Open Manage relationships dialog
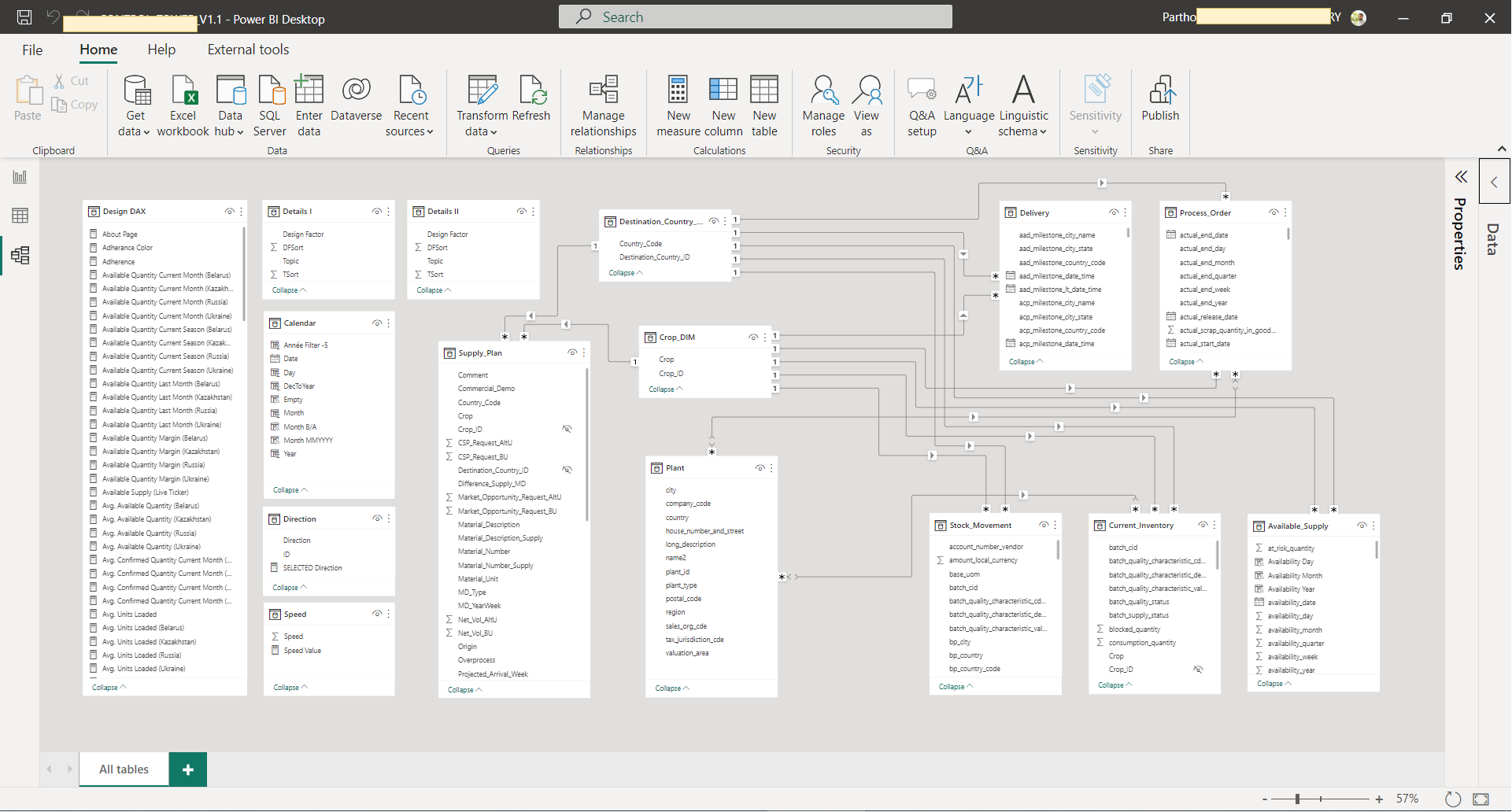The height and width of the screenshot is (812, 1512). click(x=603, y=106)
